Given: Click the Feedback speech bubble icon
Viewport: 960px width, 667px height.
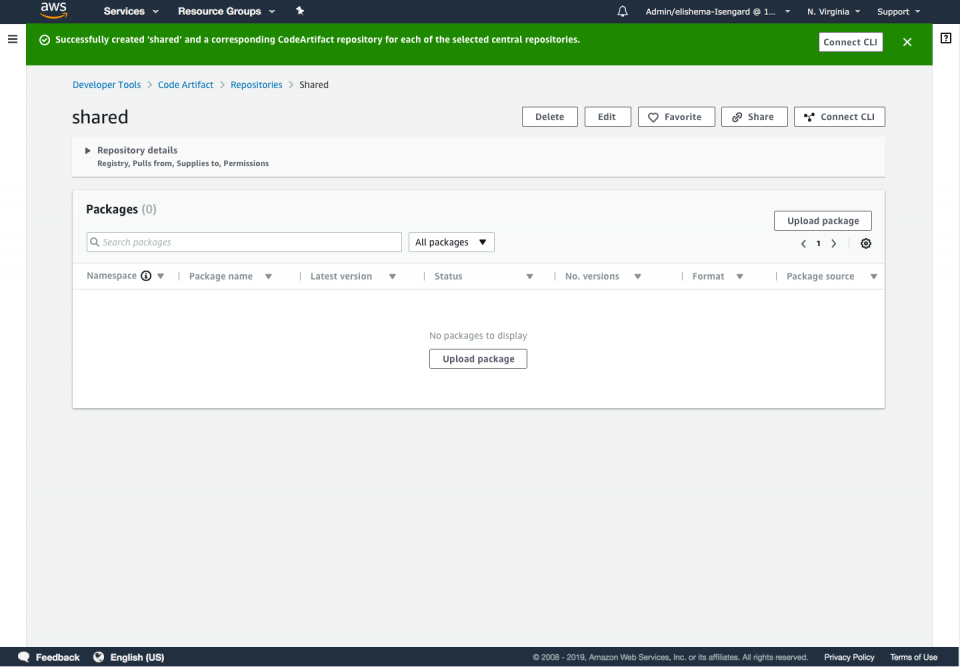Looking at the screenshot, I should pyautogui.click(x=24, y=657).
